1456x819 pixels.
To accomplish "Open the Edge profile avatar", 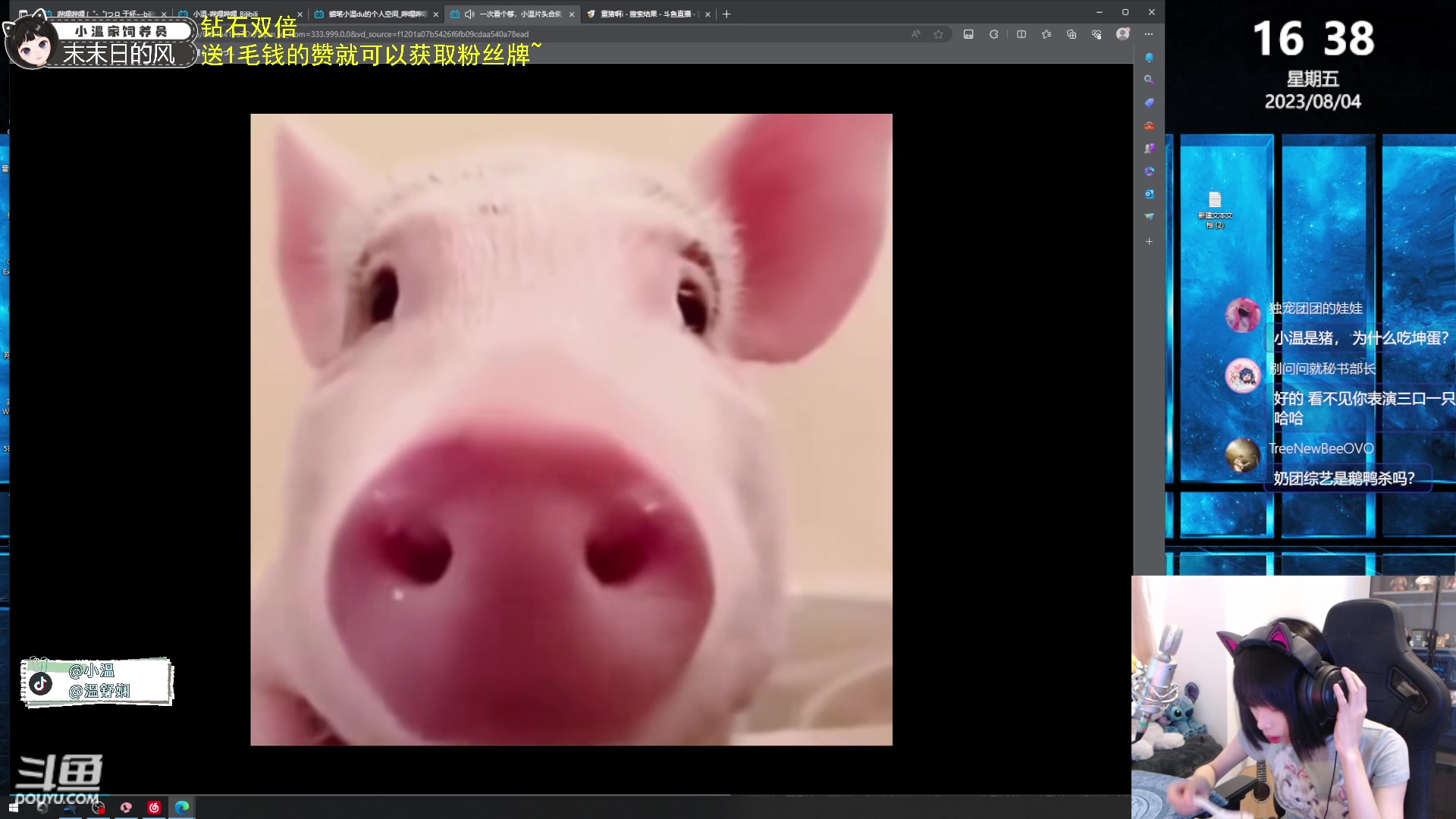I will 1123,34.
